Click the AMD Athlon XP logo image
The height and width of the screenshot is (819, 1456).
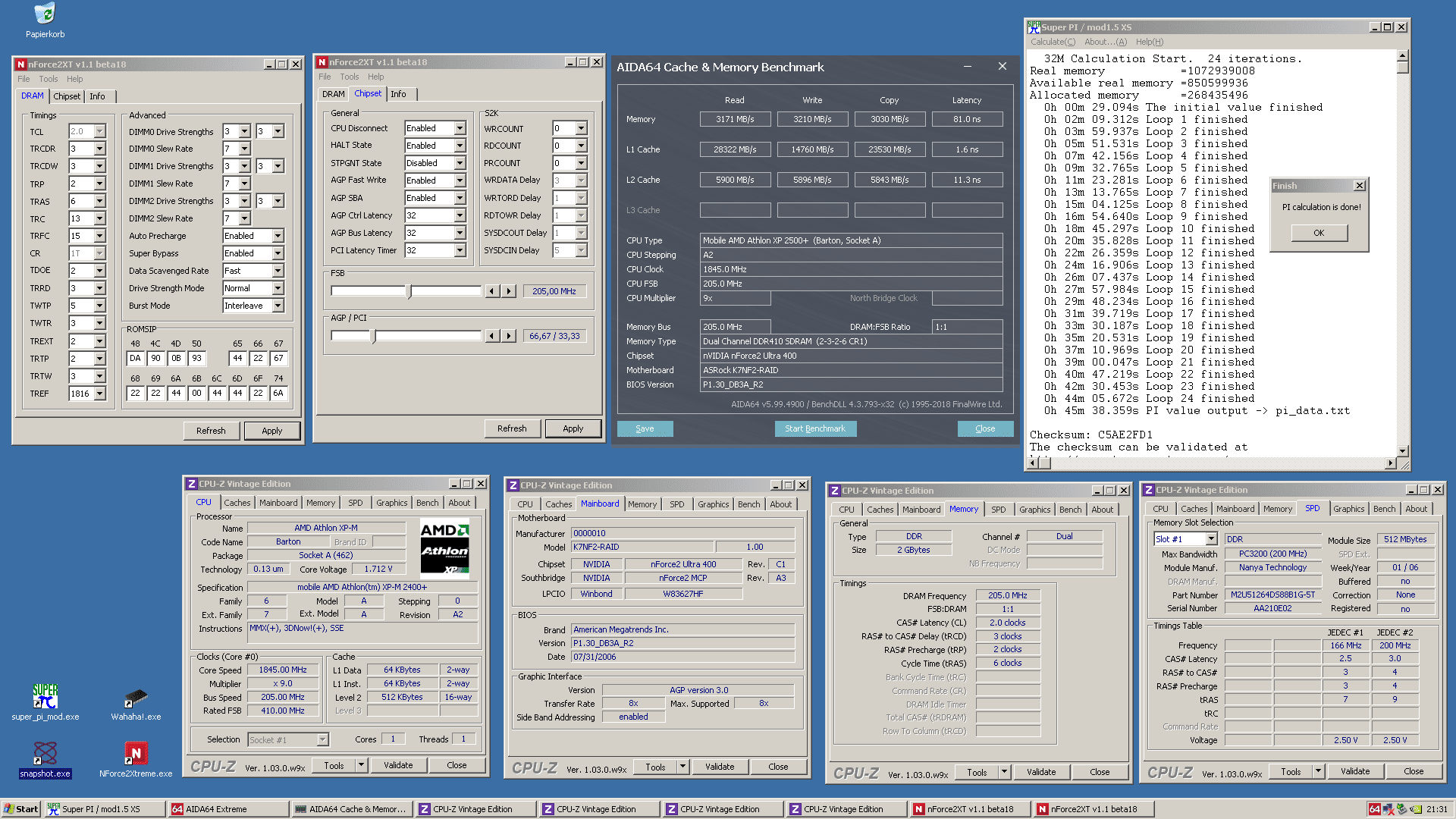tap(445, 548)
